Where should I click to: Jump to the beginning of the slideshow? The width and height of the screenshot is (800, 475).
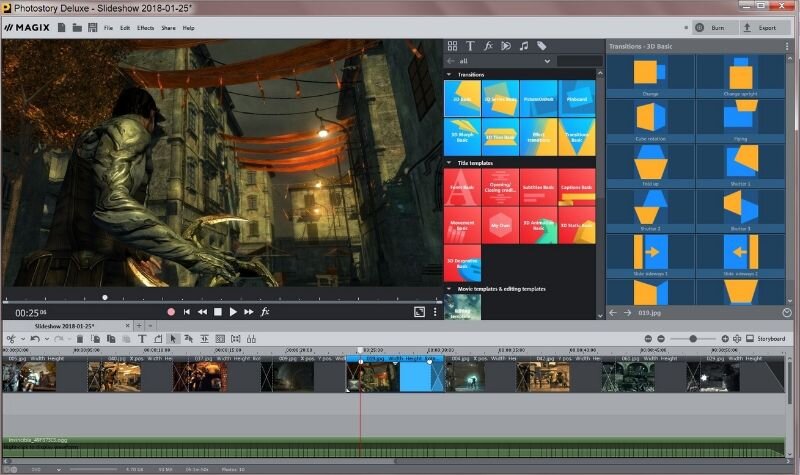coord(187,312)
